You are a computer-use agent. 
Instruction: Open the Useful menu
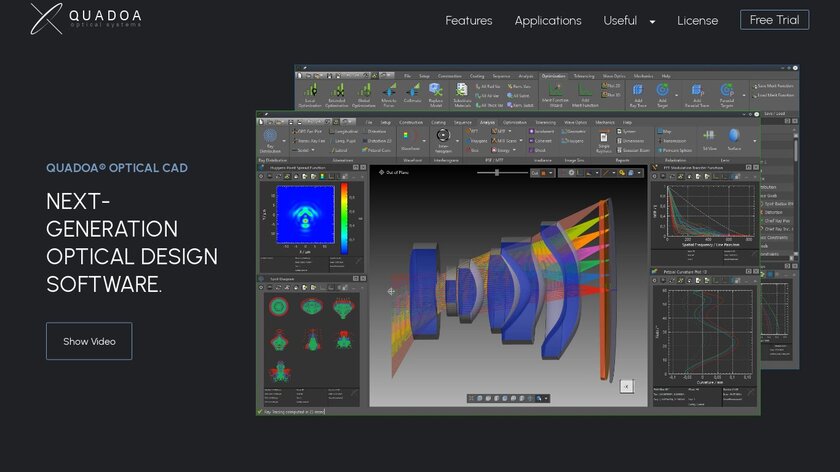click(x=620, y=20)
